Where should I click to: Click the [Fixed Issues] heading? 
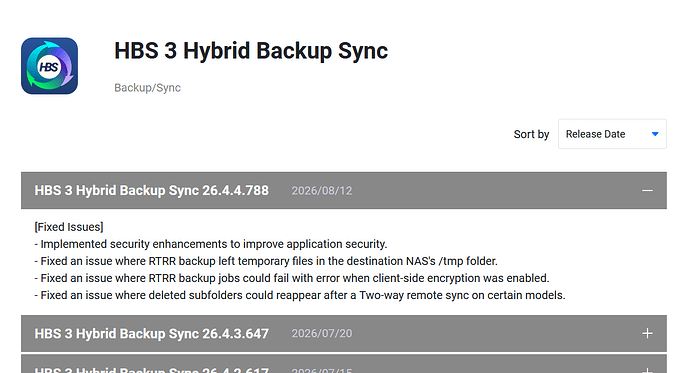[69, 227]
